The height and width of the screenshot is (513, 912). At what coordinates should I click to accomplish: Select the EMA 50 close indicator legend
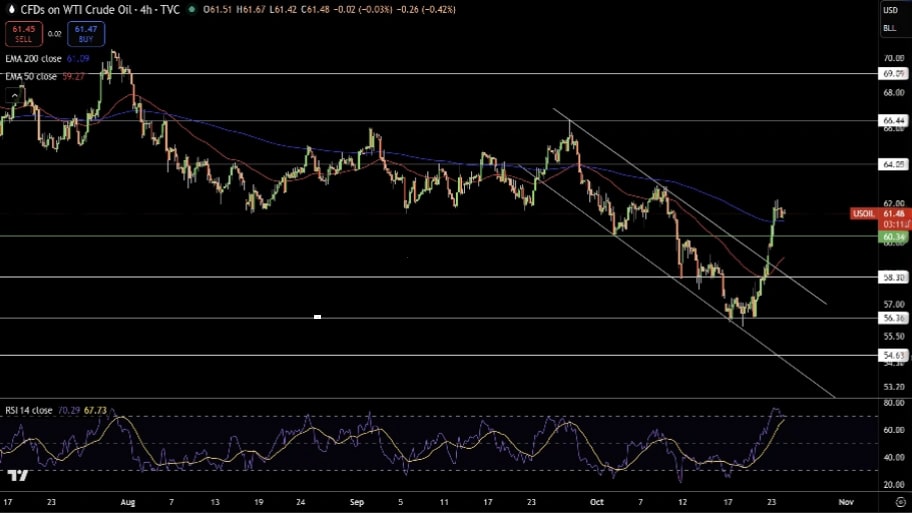31,75
